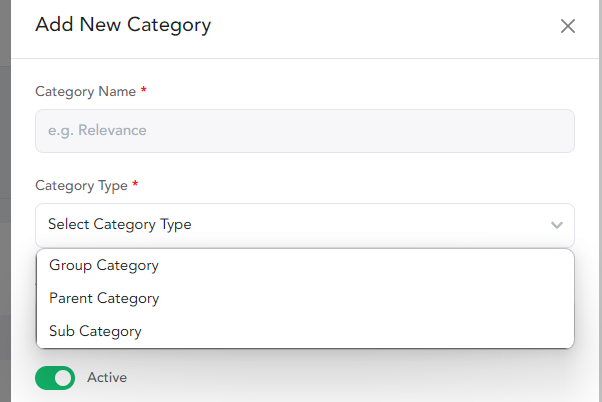Click the e.g. Relevance placeholder text
The image size is (602, 402).
coord(97,131)
